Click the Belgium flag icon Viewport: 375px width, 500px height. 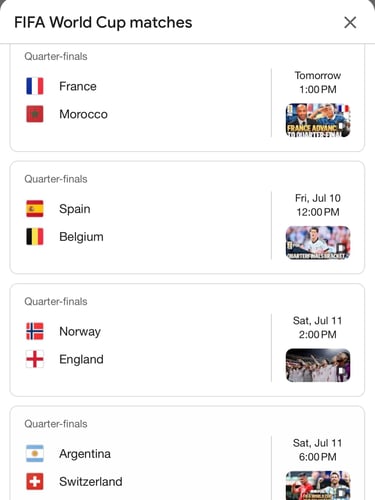(35, 237)
